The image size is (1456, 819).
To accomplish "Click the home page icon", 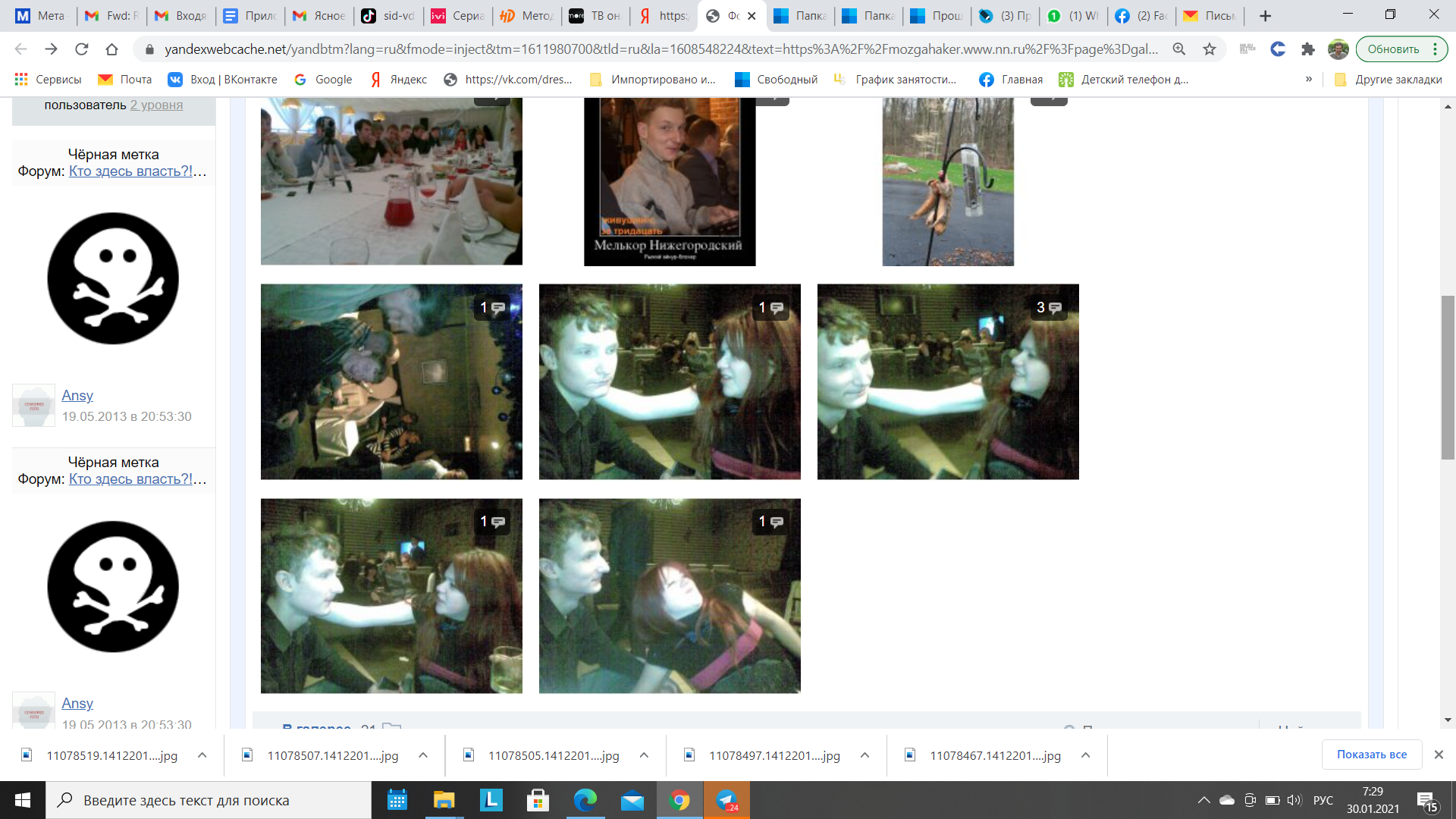I will (111, 49).
